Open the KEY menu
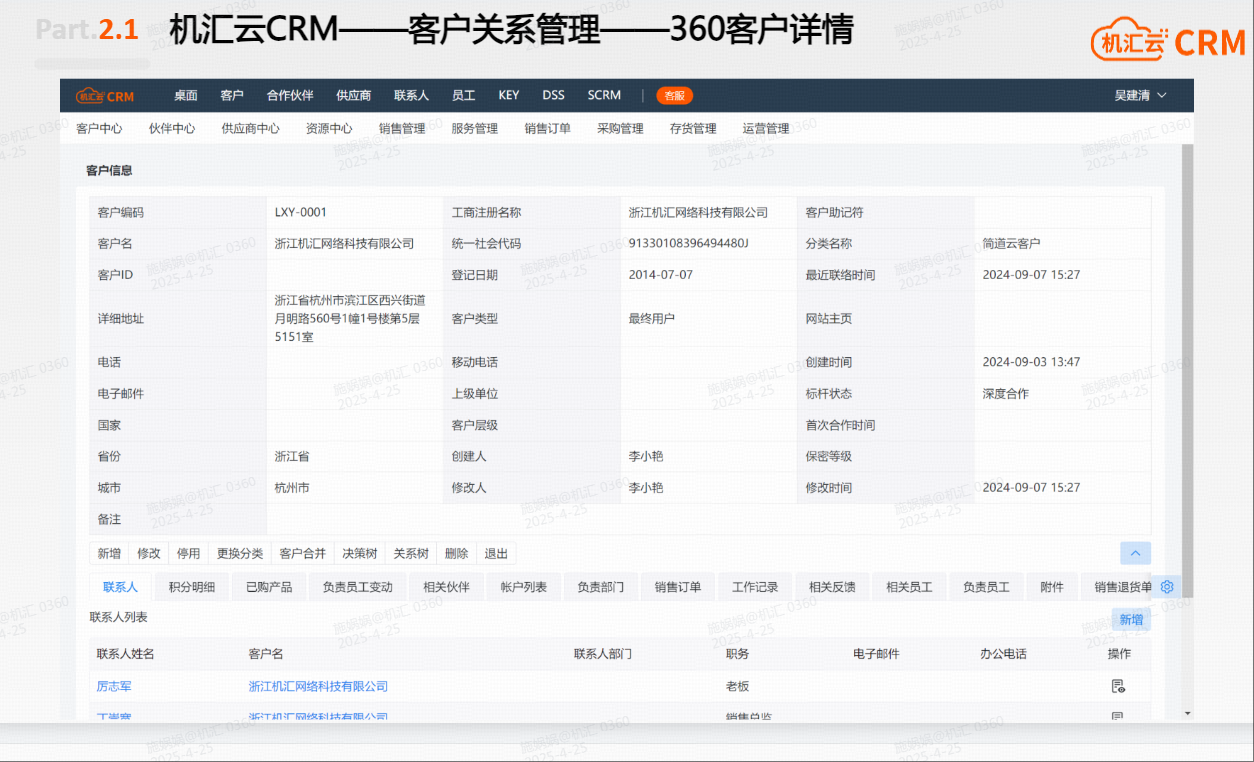The width and height of the screenshot is (1254, 762). (x=509, y=96)
